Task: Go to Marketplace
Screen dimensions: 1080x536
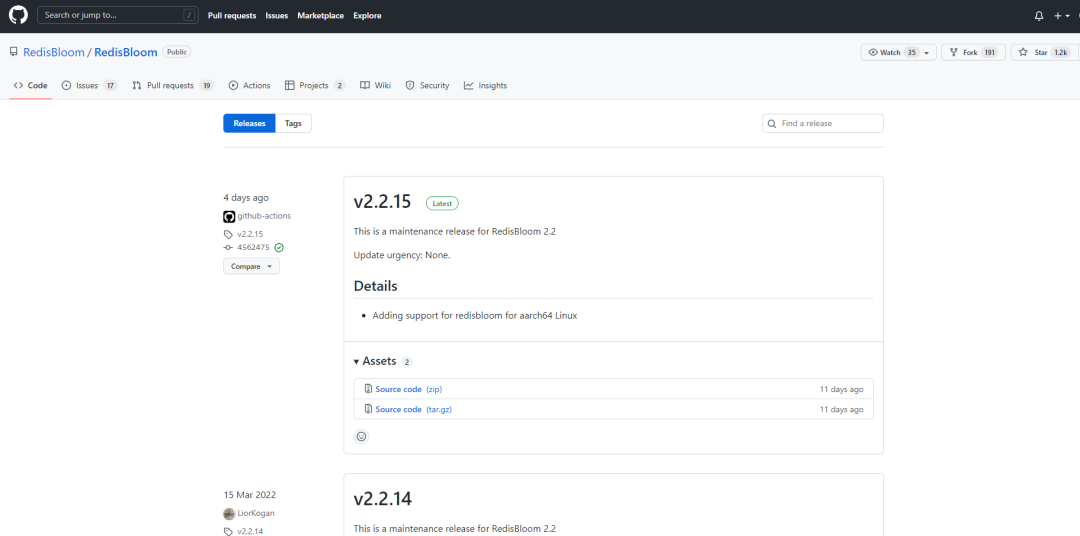Action: click(320, 16)
